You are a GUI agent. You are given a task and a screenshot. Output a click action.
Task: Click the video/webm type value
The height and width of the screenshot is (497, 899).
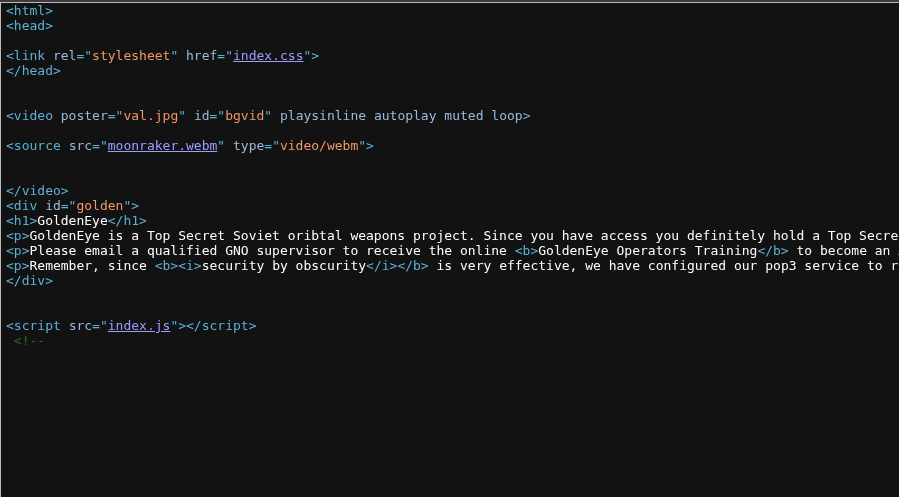pos(319,146)
